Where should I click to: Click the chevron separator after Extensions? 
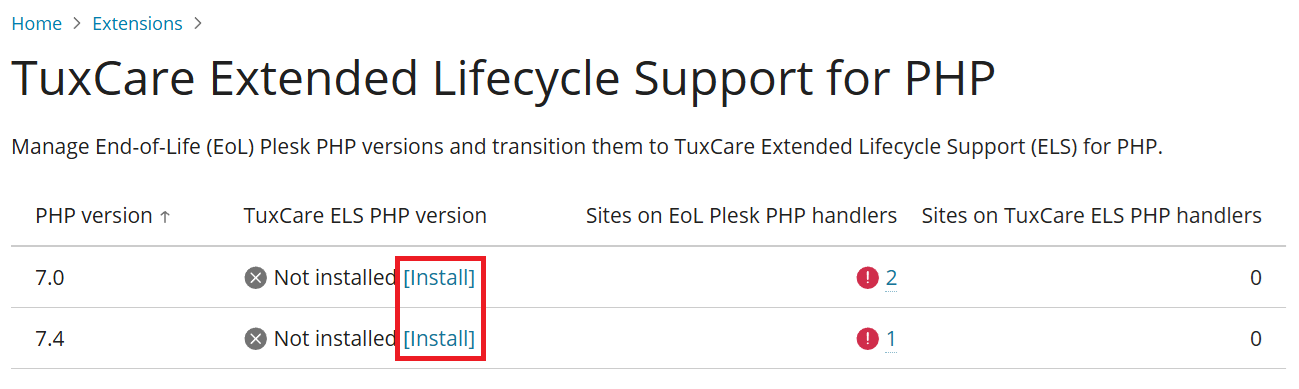(198, 23)
